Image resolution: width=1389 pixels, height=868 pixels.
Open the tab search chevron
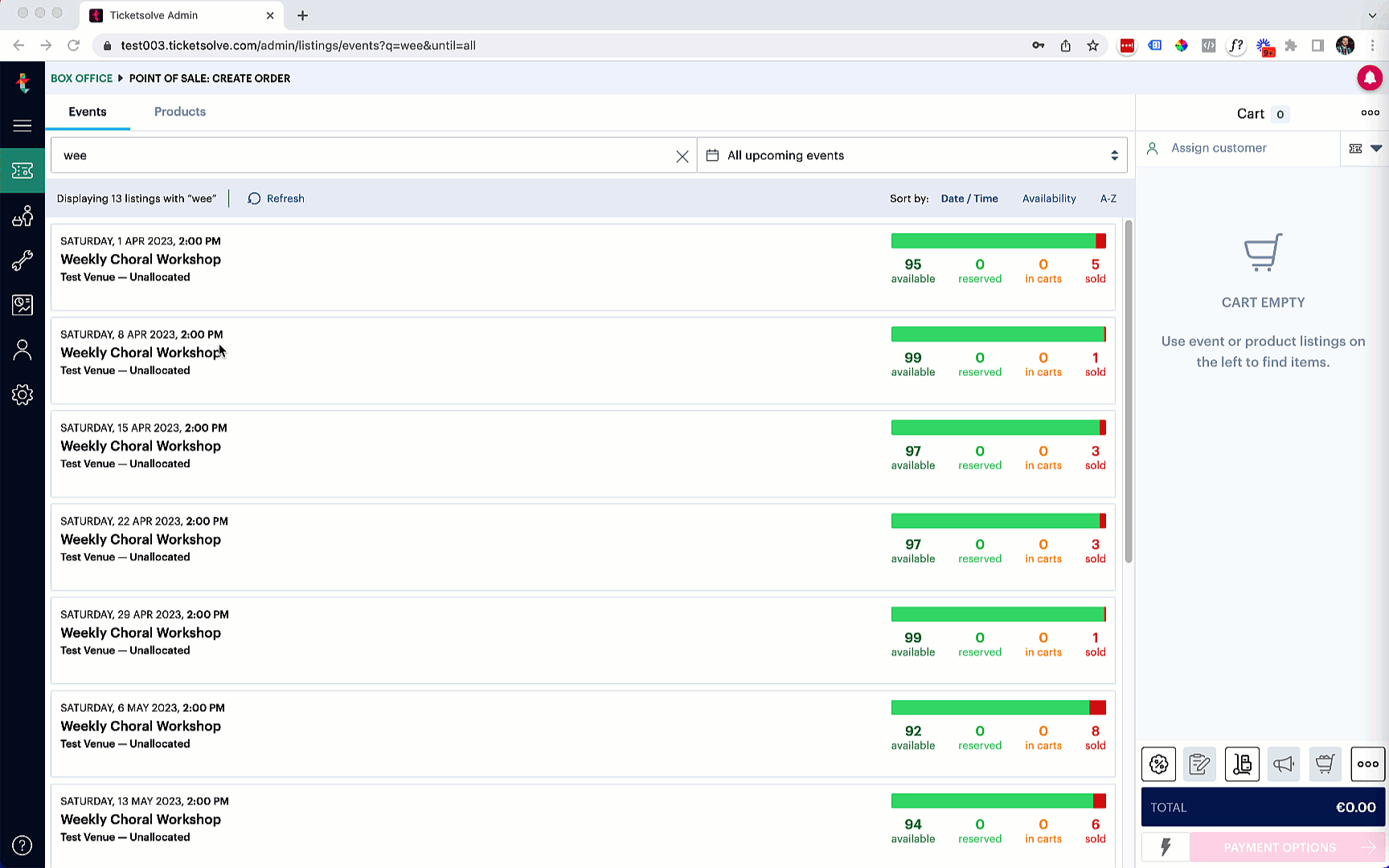coord(1372,15)
